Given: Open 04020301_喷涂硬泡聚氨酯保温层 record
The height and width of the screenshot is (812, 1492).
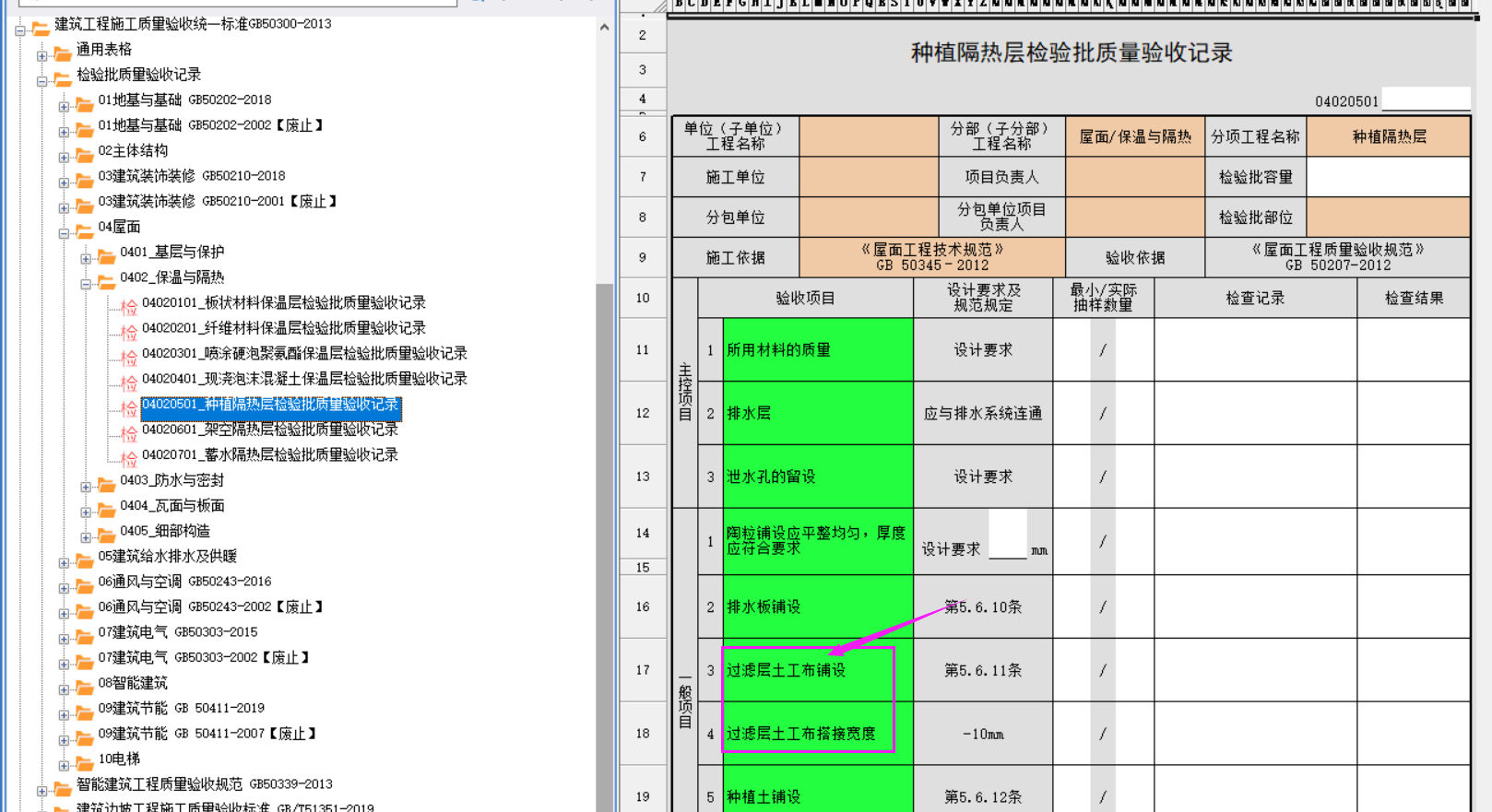Looking at the screenshot, I should (x=304, y=354).
